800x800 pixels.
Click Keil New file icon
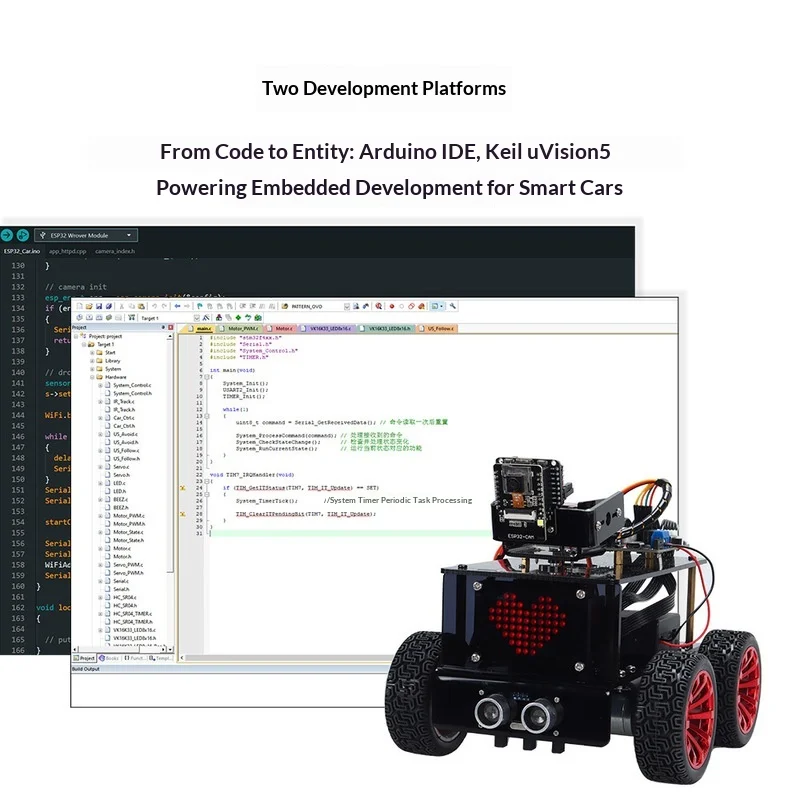tap(79, 306)
